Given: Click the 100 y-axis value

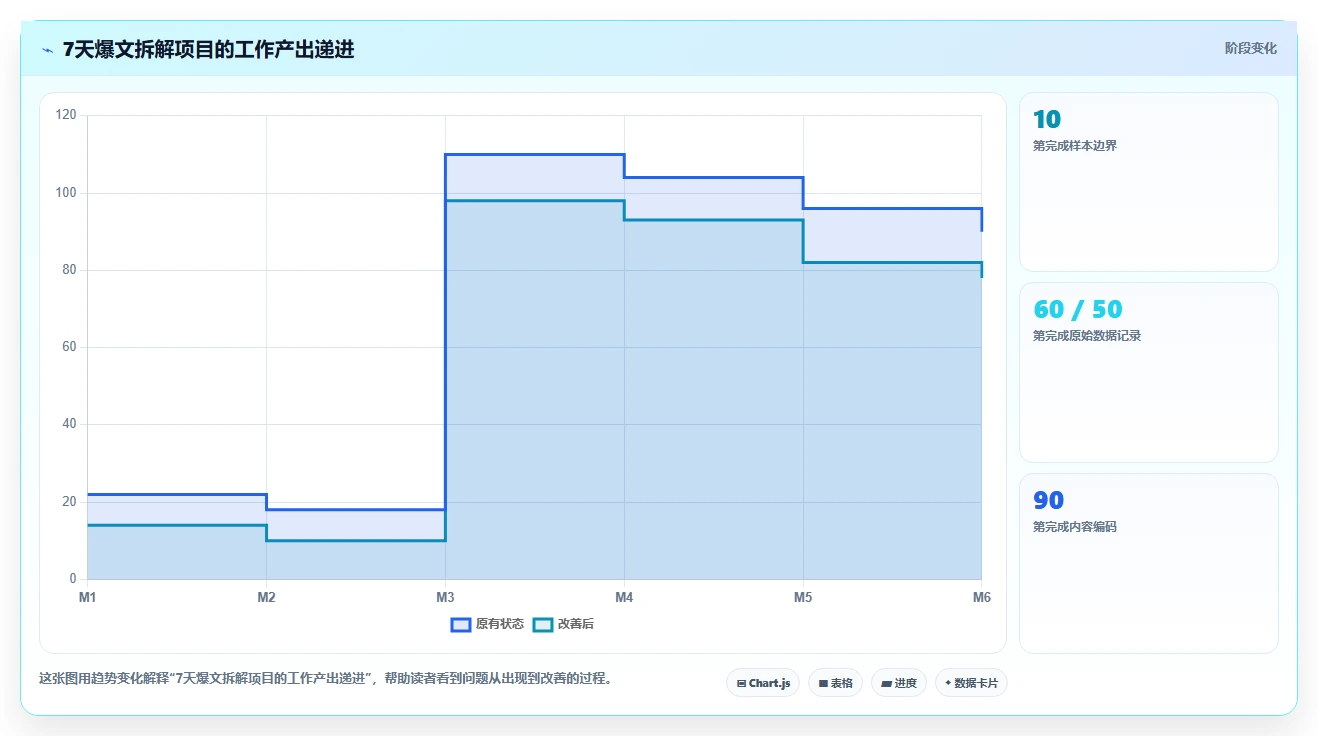Looking at the screenshot, I should [67, 192].
